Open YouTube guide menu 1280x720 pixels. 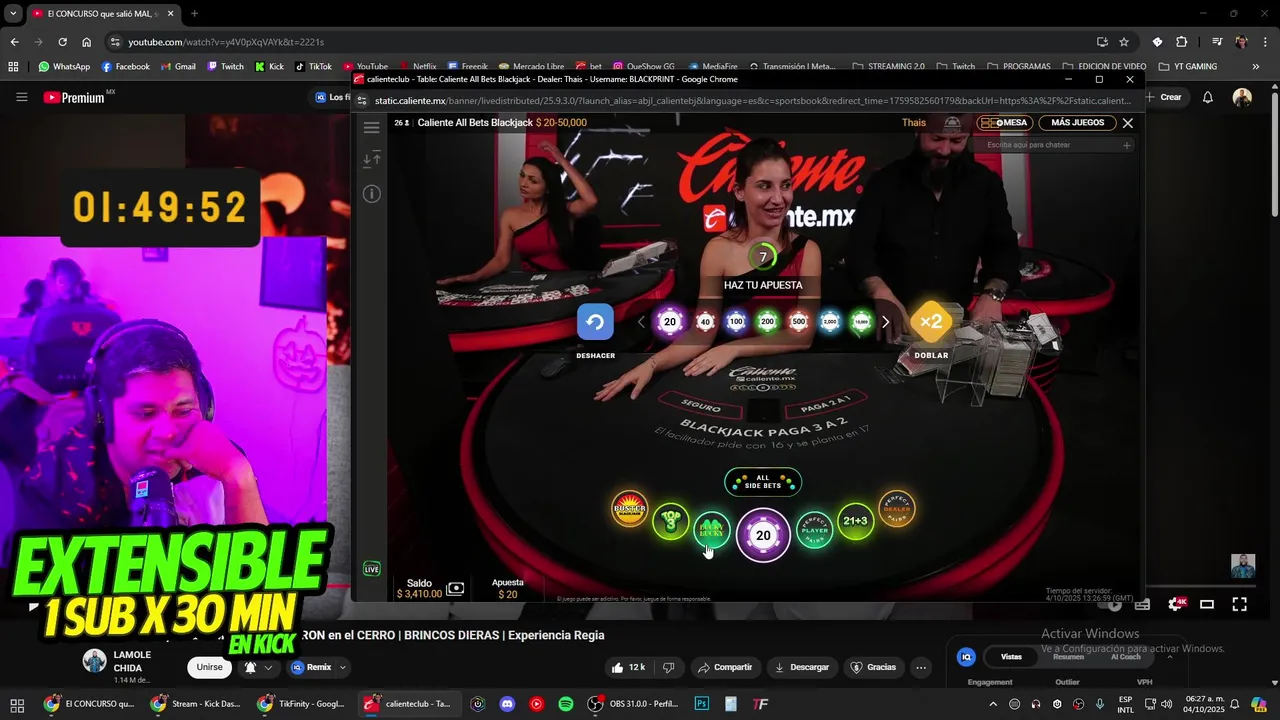click(x=21, y=97)
